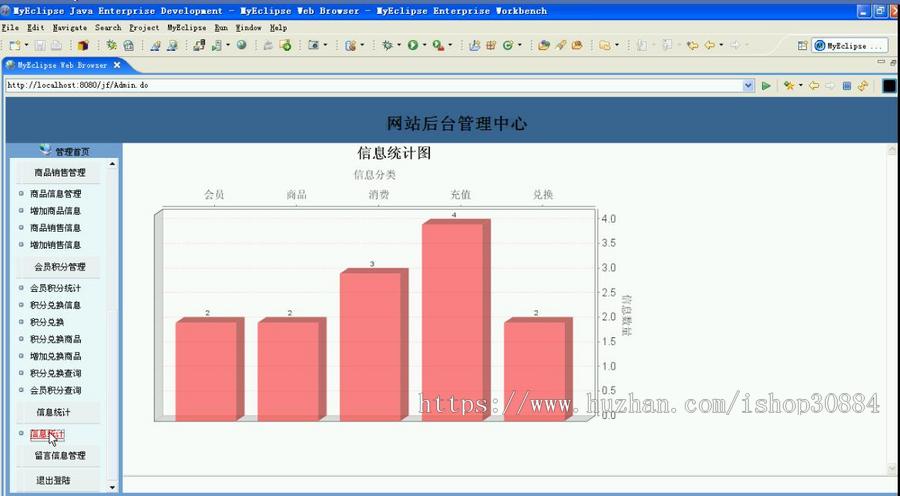Open the MyEclipse menu
900x496 pixels.
(x=187, y=27)
